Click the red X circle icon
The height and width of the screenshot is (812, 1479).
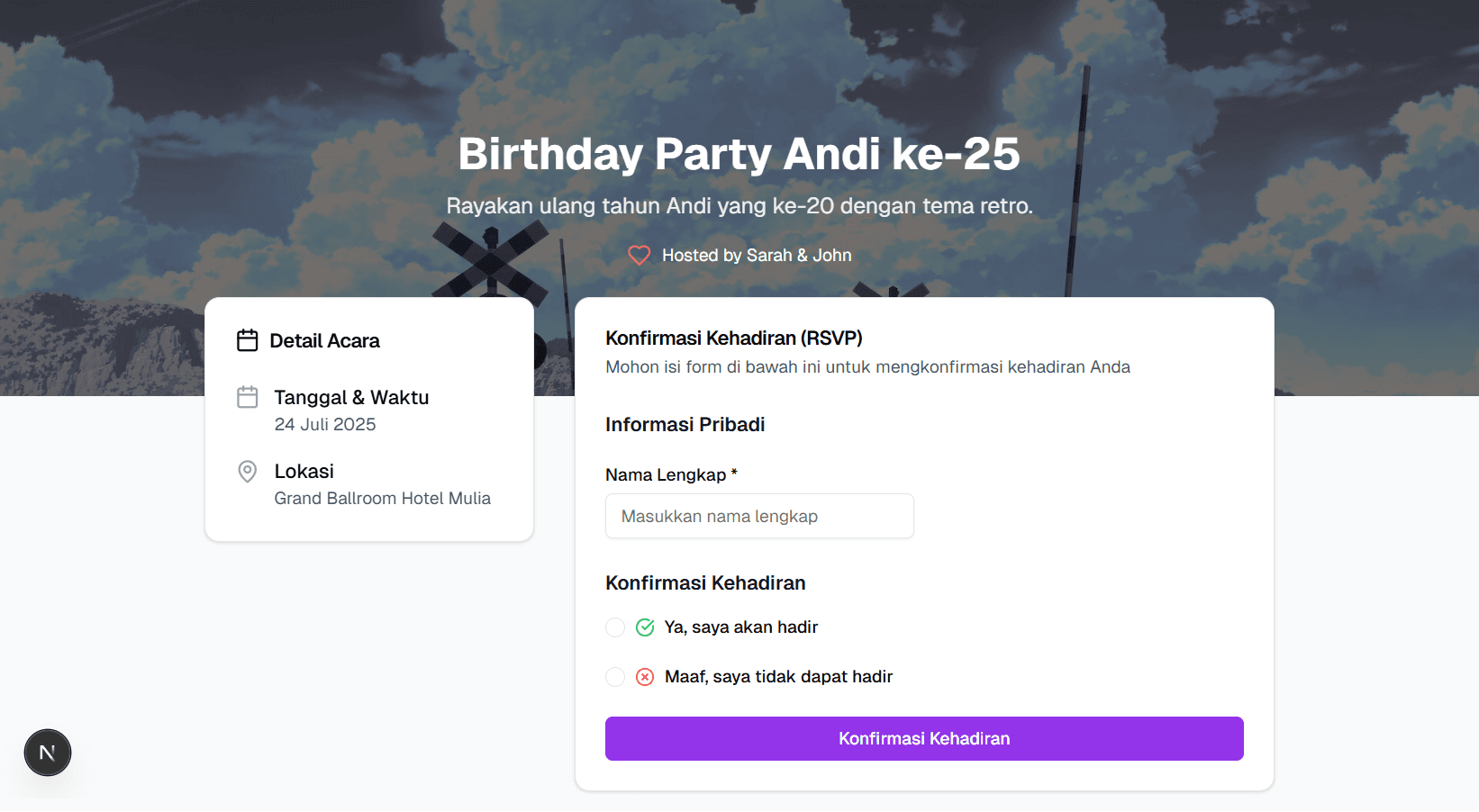[645, 677]
